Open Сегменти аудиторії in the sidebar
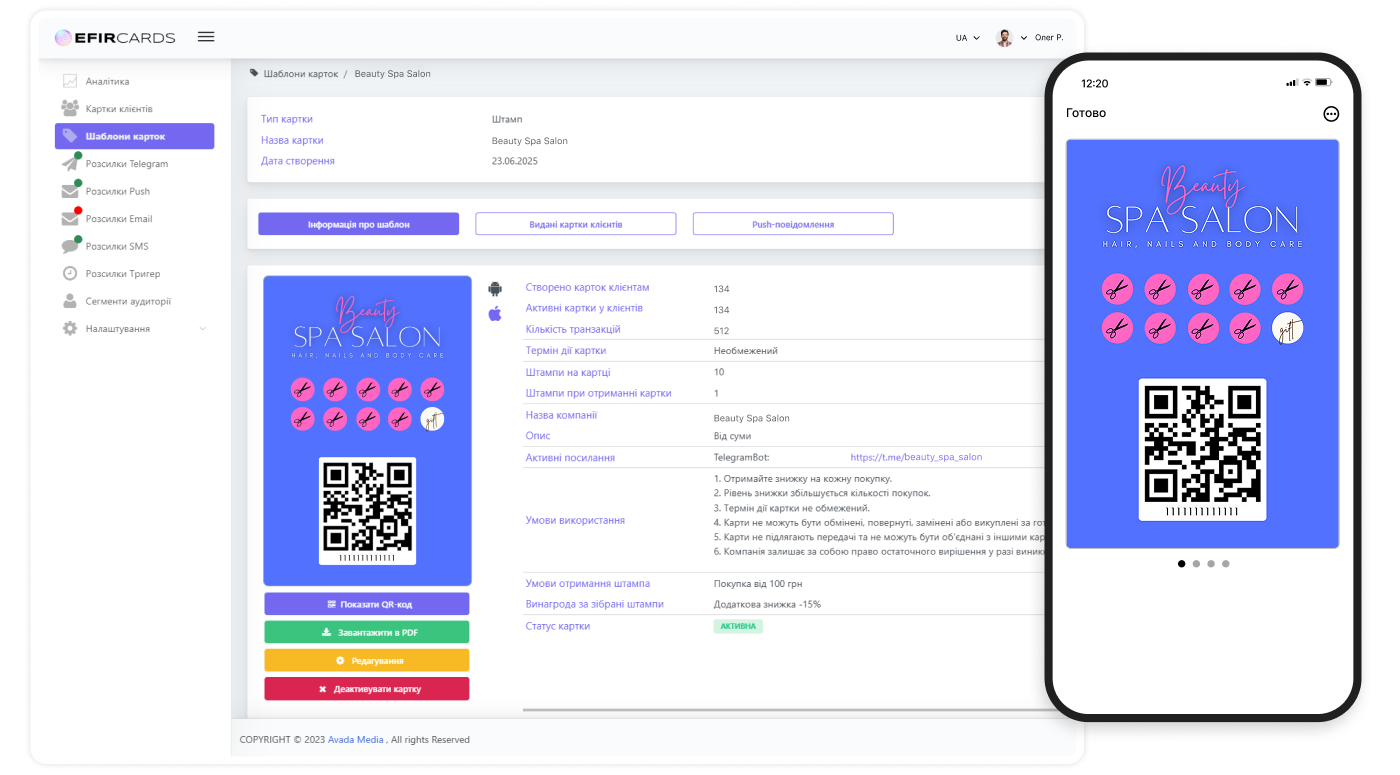Viewport: 1400px width, 775px height. point(127,301)
